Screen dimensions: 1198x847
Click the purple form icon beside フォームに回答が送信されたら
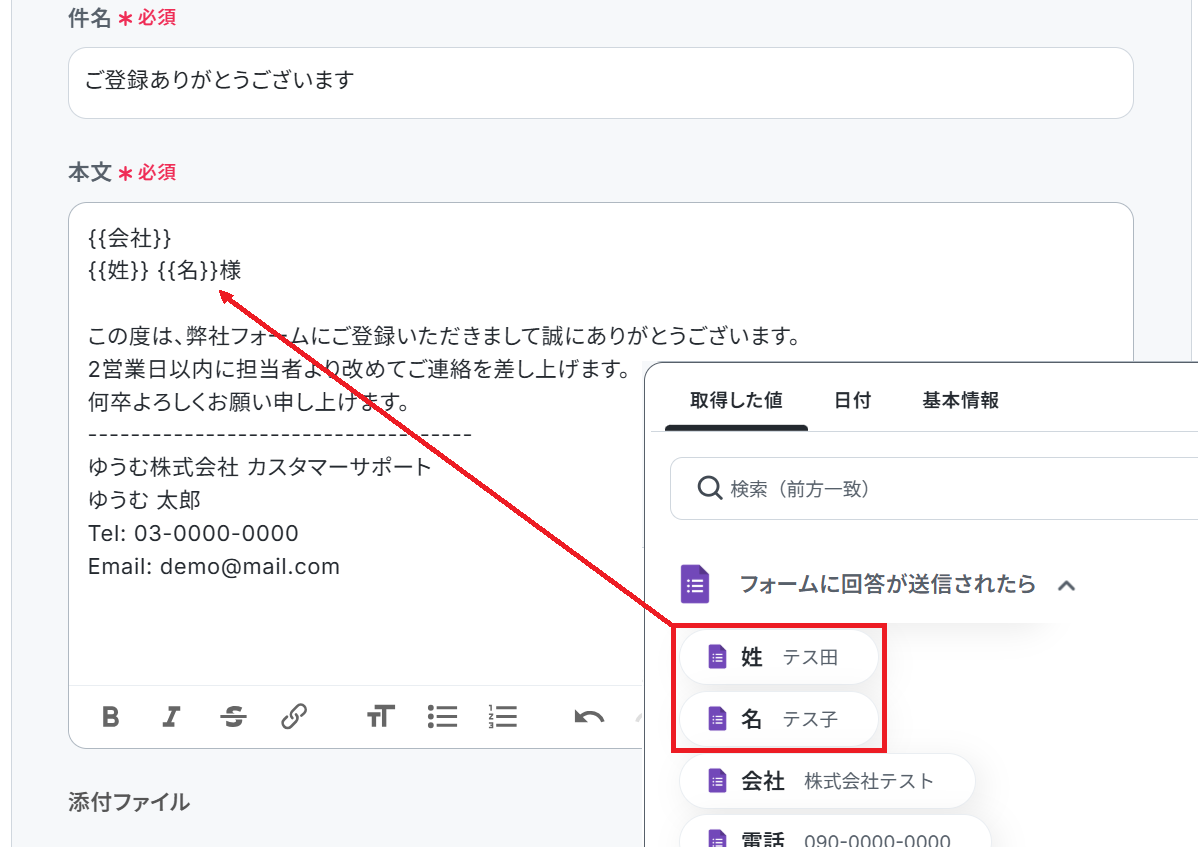(x=695, y=584)
